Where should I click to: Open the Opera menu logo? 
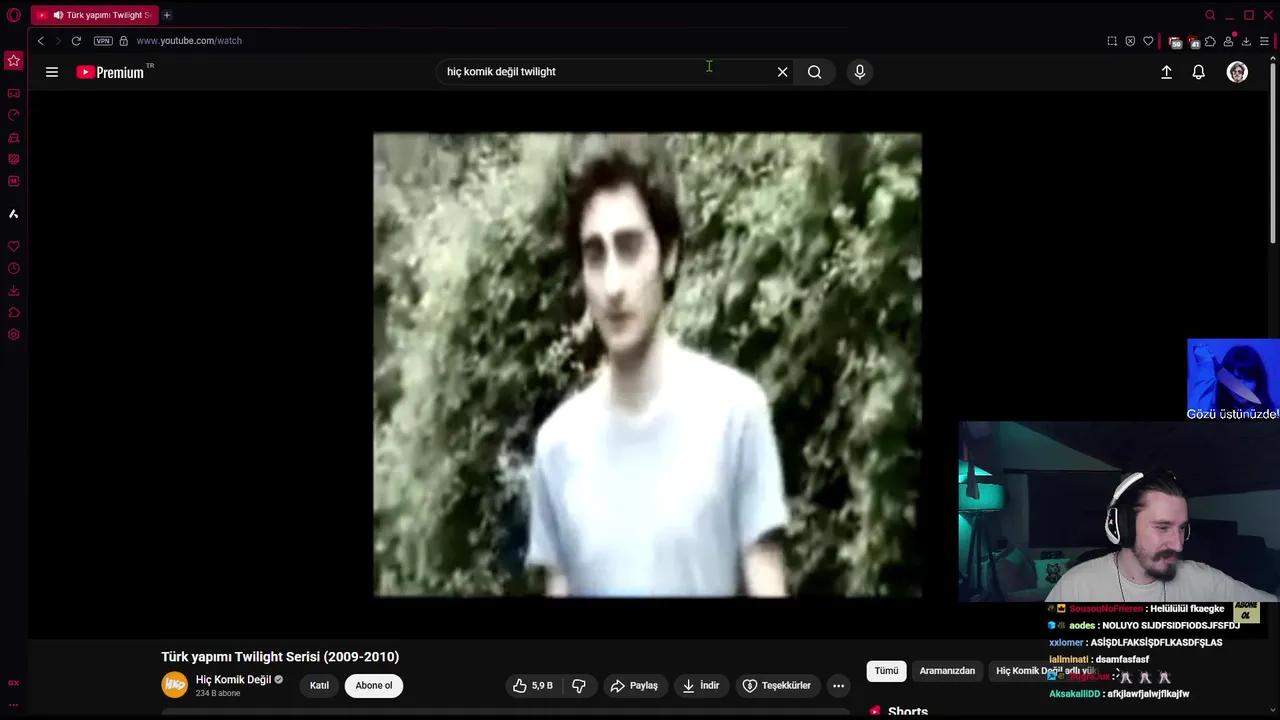tap(14, 15)
